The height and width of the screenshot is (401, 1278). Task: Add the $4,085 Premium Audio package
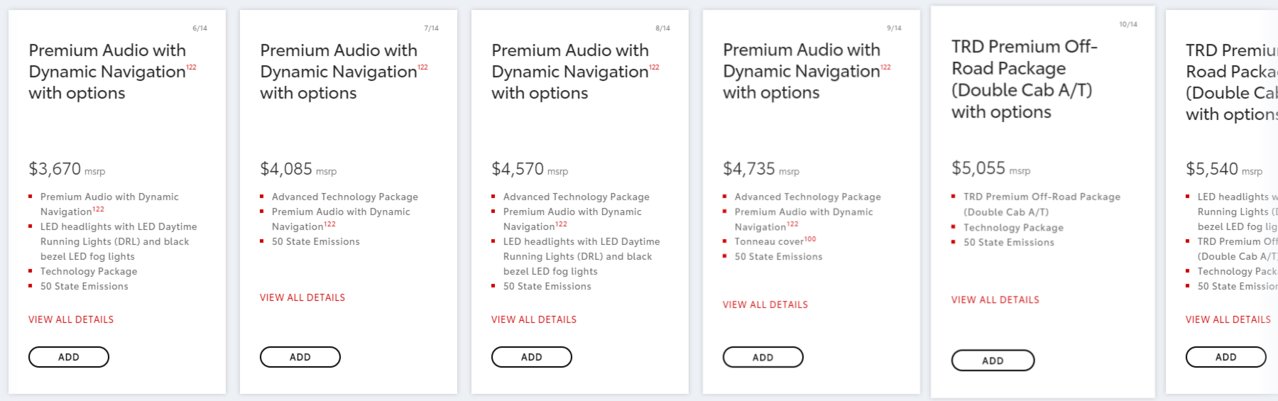click(x=300, y=357)
